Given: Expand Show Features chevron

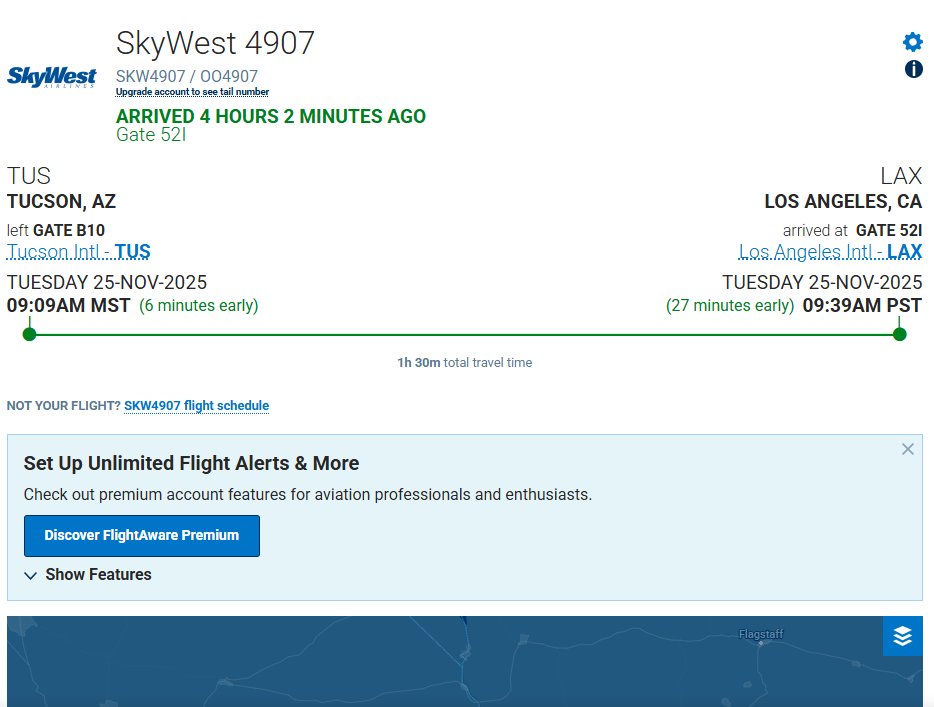Looking at the screenshot, I should [x=30, y=575].
